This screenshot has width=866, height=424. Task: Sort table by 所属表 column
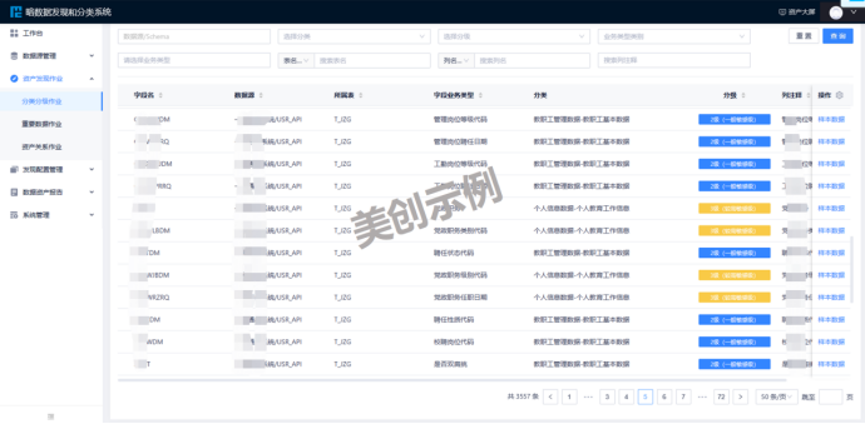point(361,96)
